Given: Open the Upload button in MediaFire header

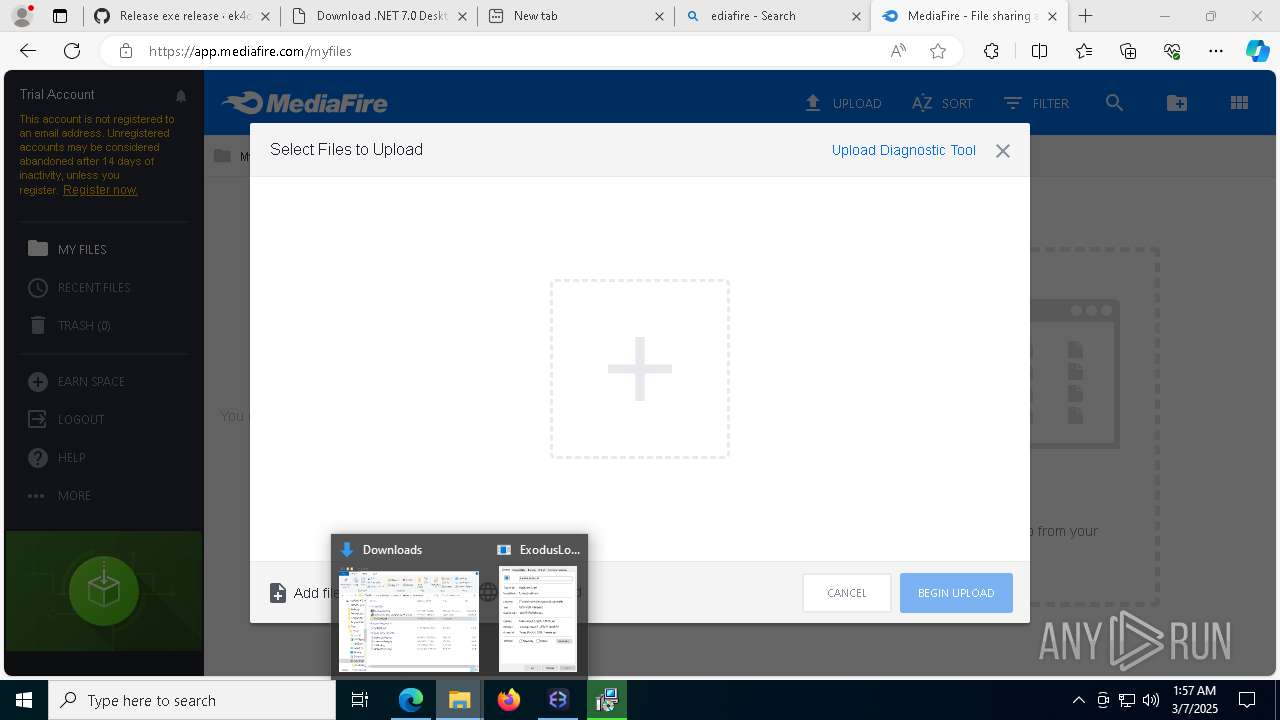Looking at the screenshot, I should [843, 103].
